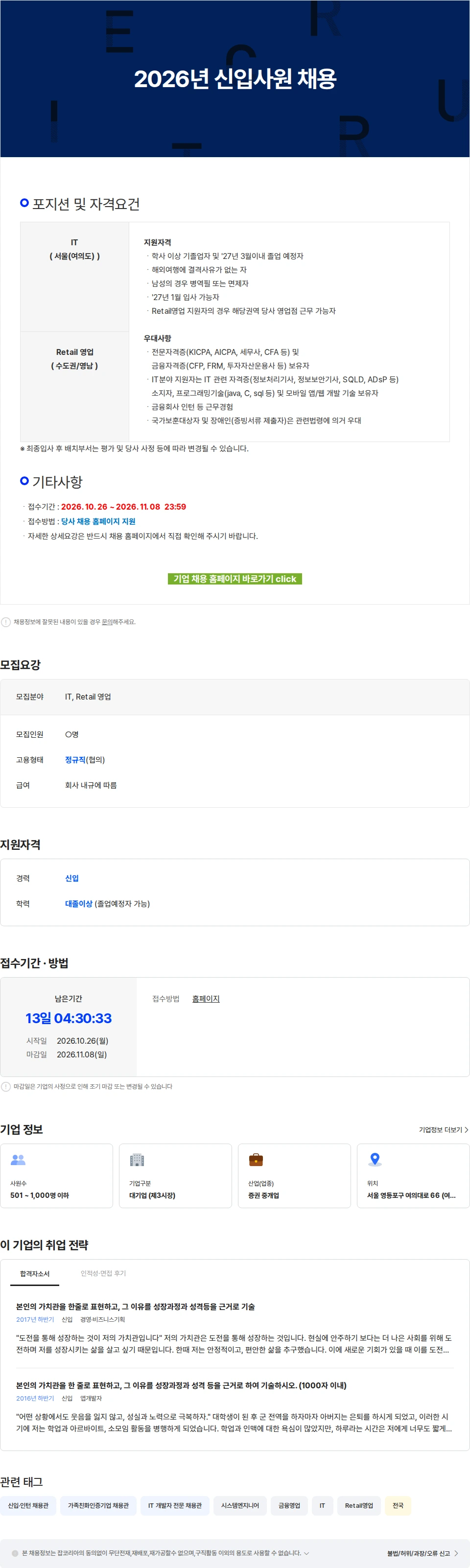Click the 기업 채용 홈페이지 바로가기 click button
Image resolution: width=470 pixels, height=1568 pixels.
click(235, 578)
